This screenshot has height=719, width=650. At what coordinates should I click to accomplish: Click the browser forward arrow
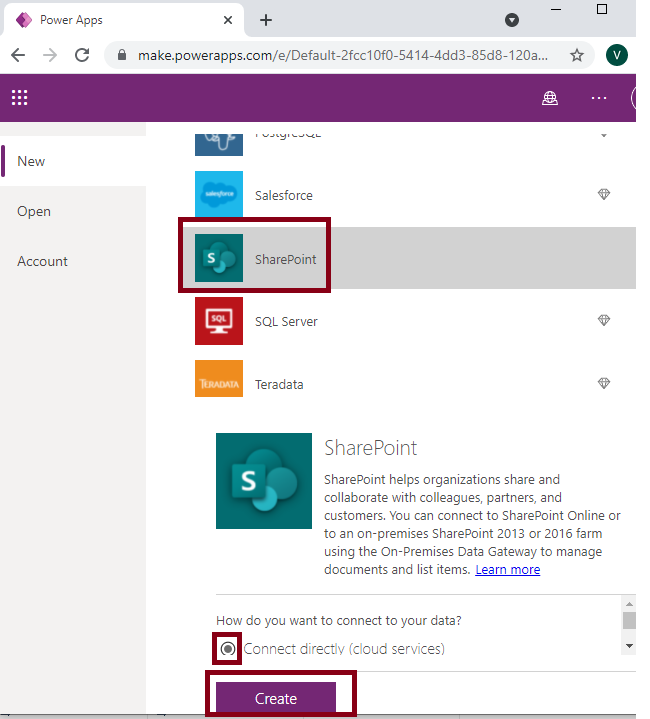click(x=50, y=55)
